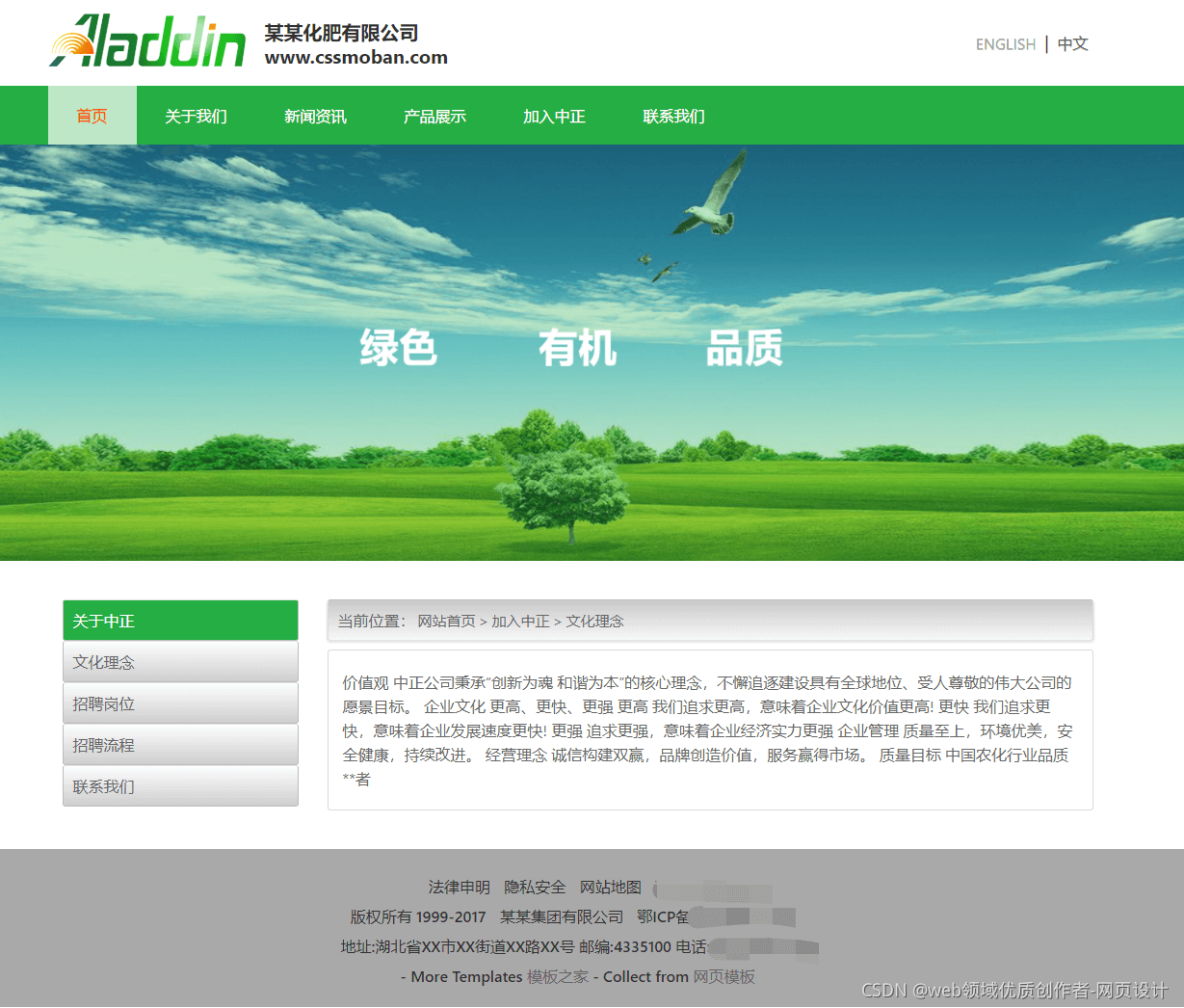Switch language to 中文
The height and width of the screenshot is (1008, 1184).
(1072, 44)
